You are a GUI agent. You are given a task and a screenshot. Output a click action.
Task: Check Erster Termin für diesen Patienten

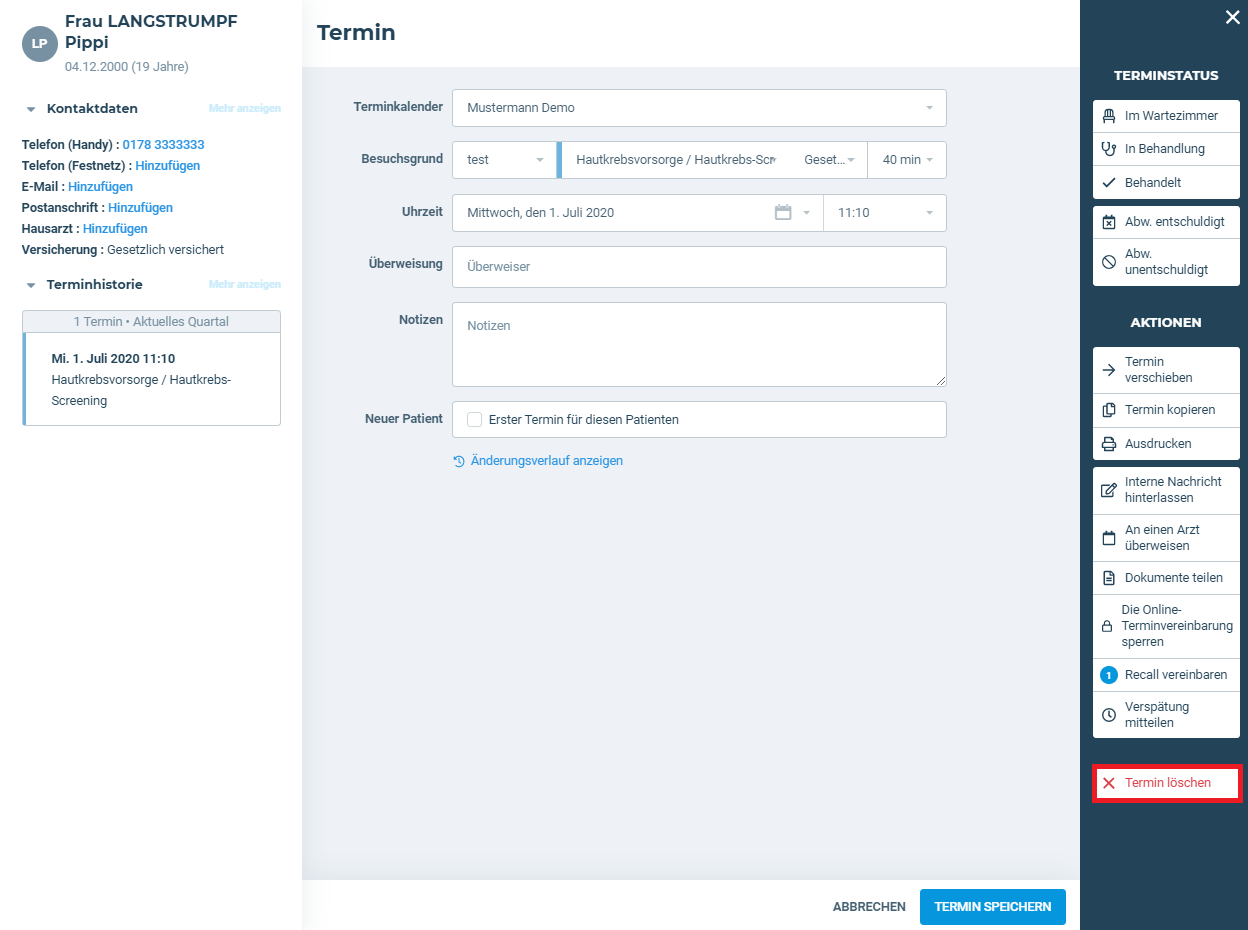[475, 420]
